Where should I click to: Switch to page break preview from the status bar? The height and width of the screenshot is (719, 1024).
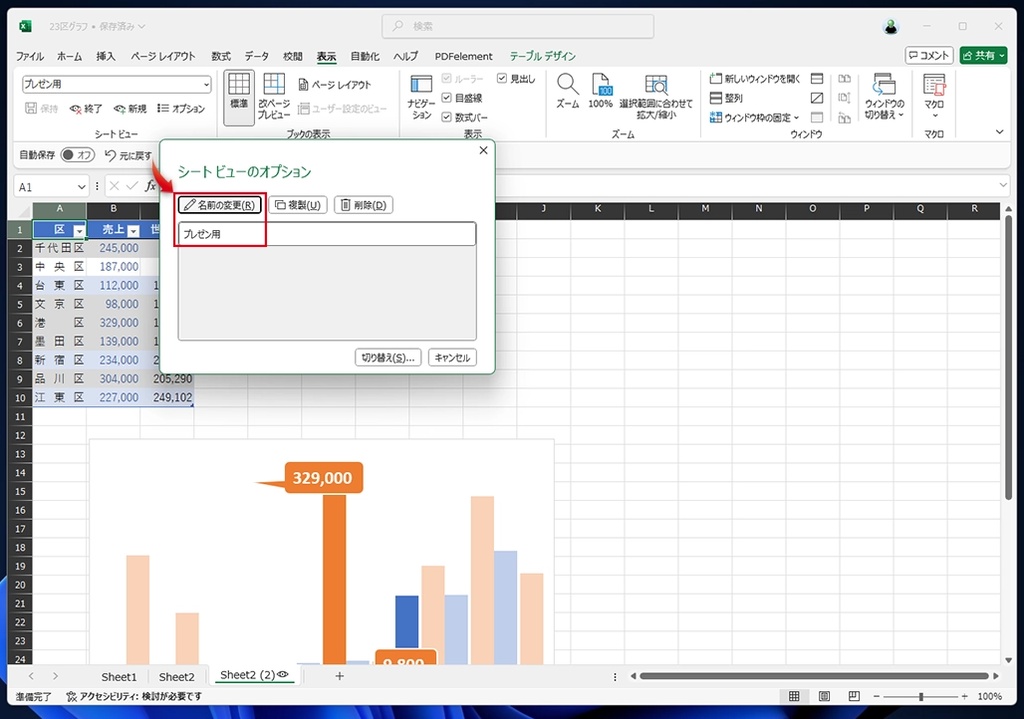854,696
